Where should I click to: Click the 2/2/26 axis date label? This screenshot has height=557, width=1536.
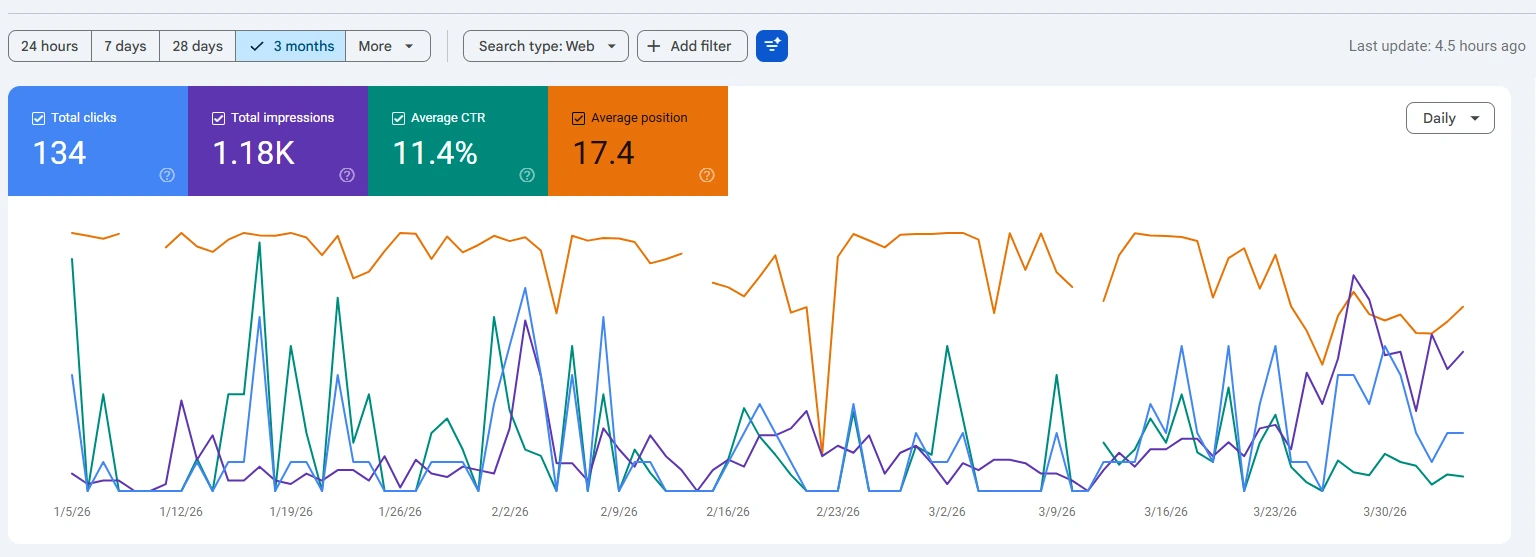510,511
